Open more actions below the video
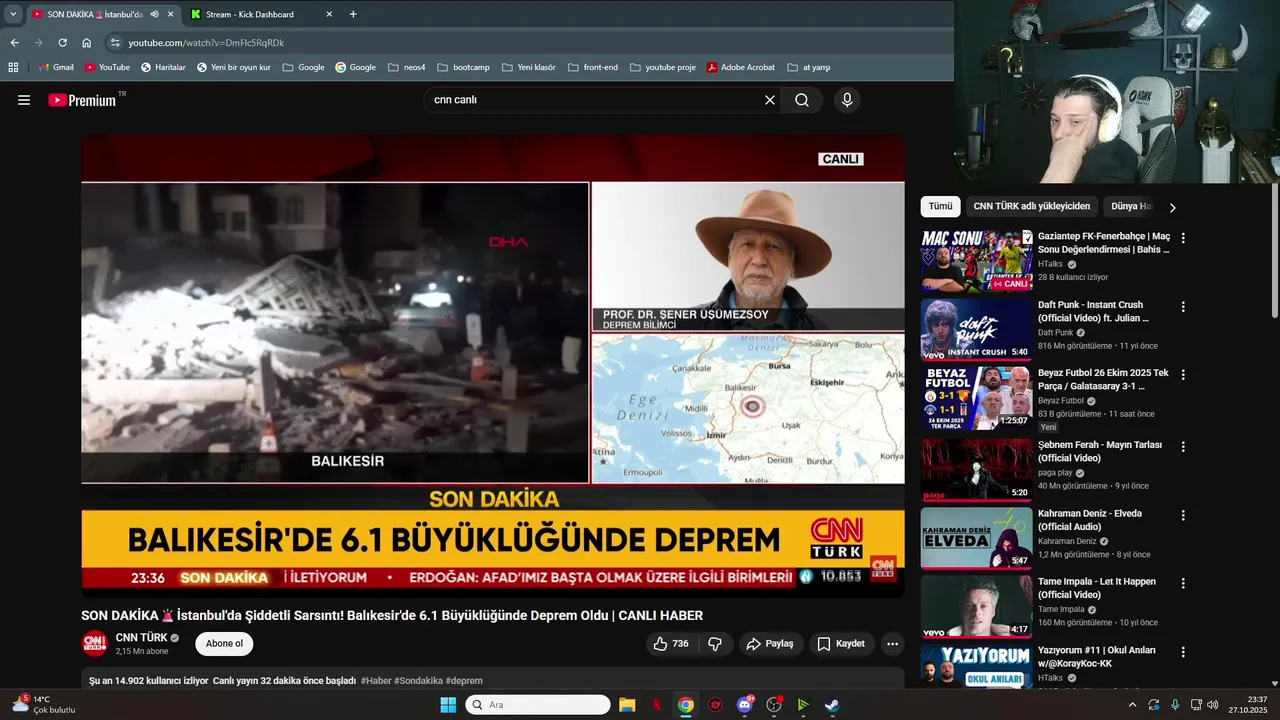 tap(893, 644)
